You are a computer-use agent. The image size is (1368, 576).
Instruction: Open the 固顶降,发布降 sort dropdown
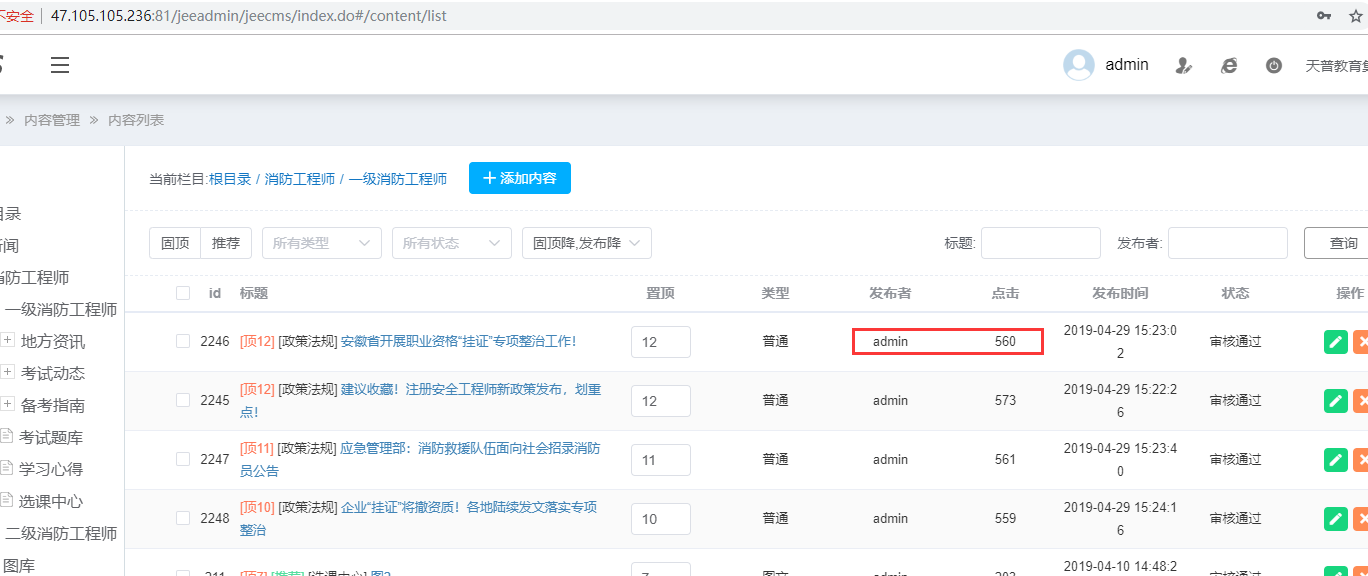click(x=587, y=243)
